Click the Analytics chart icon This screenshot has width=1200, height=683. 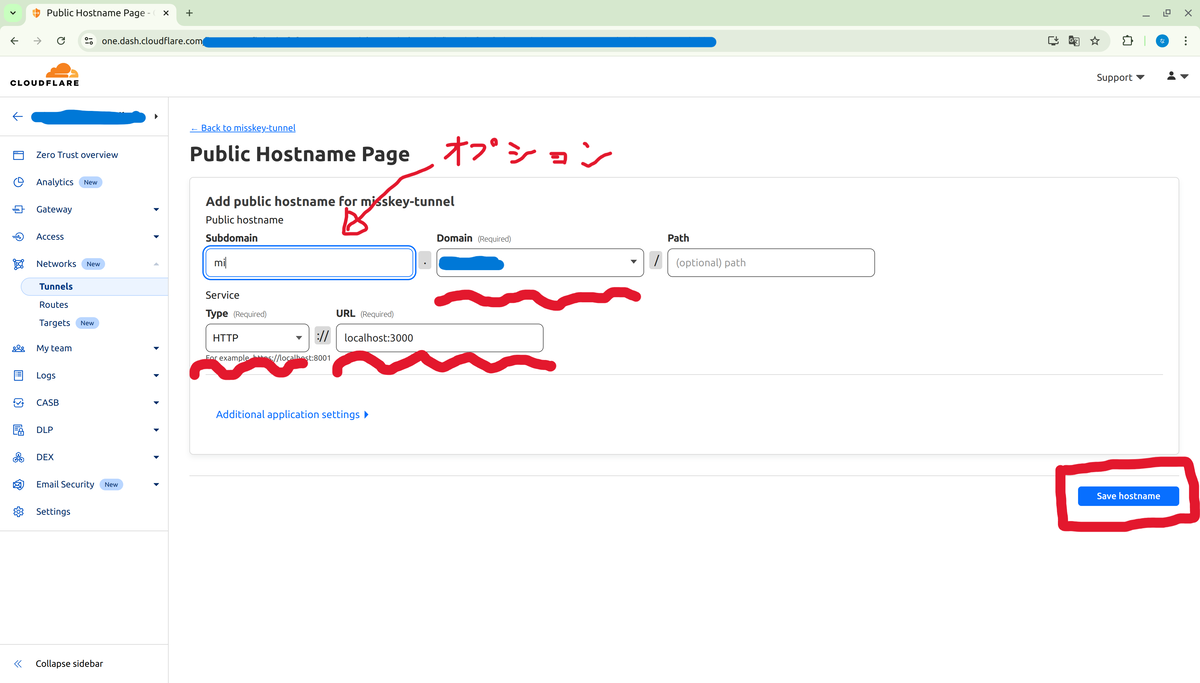point(17,182)
